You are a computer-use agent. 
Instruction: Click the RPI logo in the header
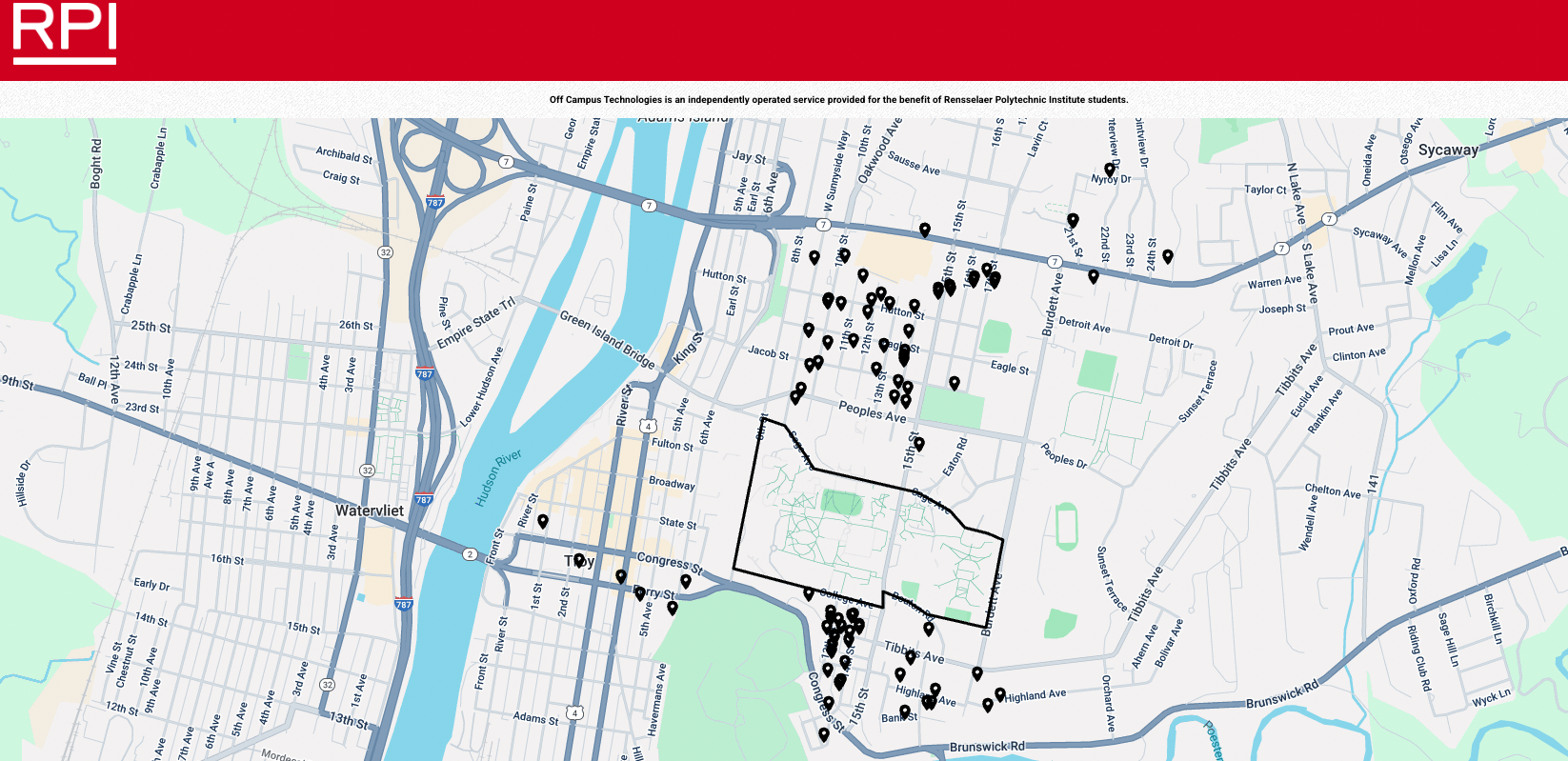pos(65,34)
